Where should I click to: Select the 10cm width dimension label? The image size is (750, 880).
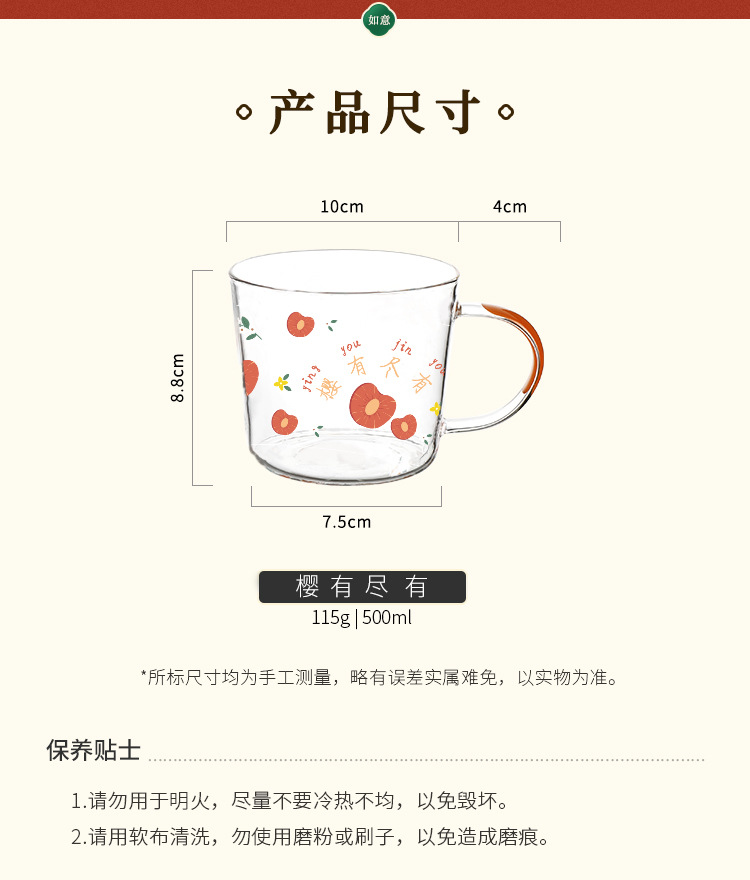click(x=342, y=207)
